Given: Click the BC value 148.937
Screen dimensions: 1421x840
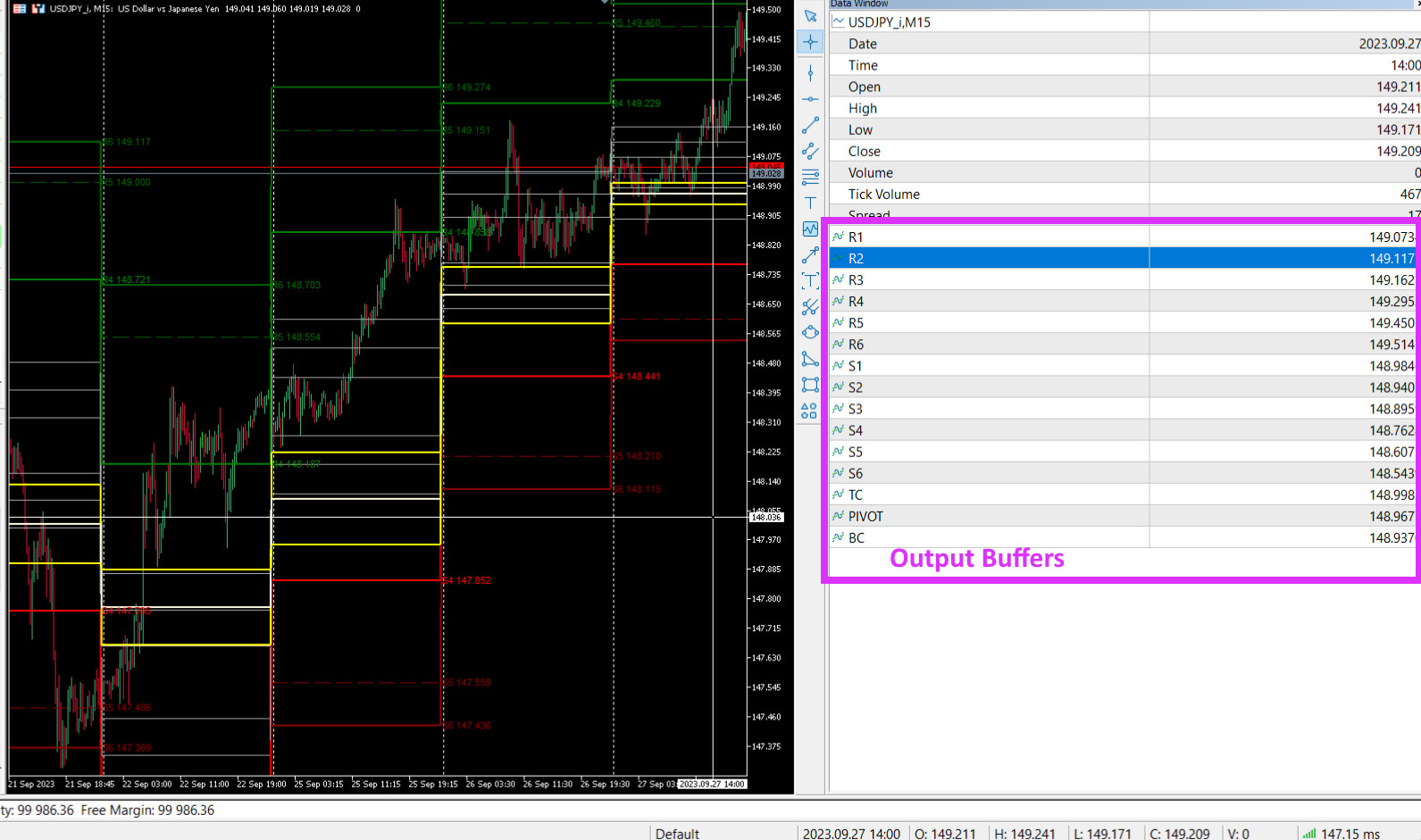Looking at the screenshot, I should 1392,537.
